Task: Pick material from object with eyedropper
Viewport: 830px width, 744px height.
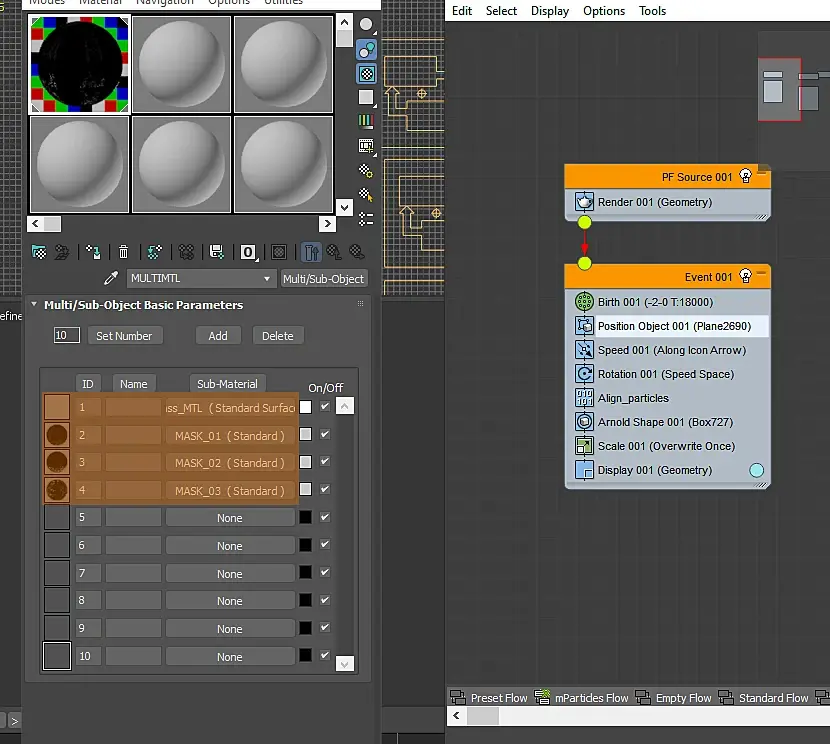Action: [x=112, y=279]
